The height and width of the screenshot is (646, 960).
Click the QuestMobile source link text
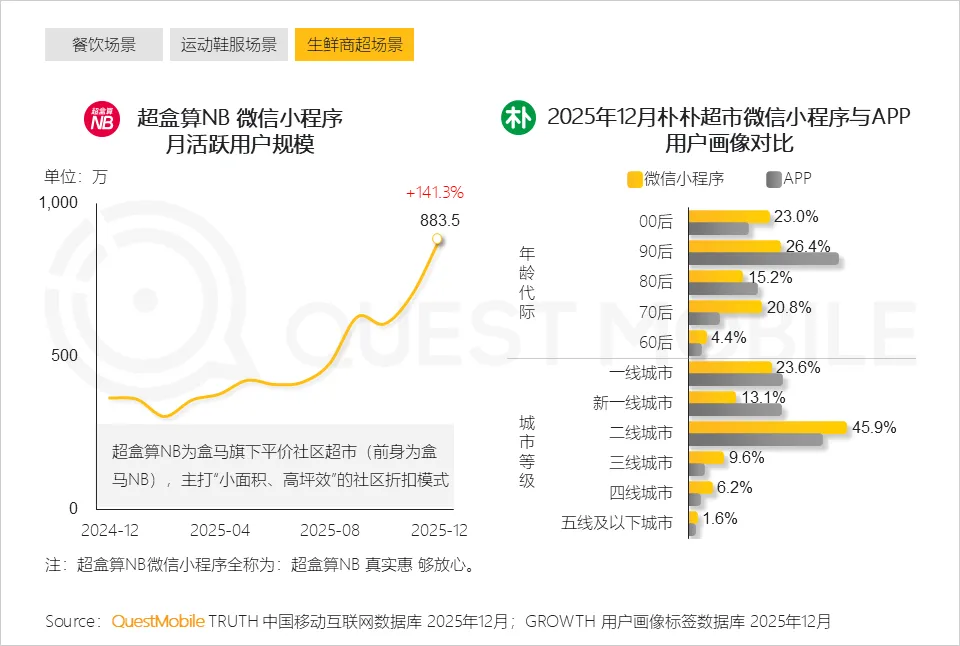(x=158, y=621)
